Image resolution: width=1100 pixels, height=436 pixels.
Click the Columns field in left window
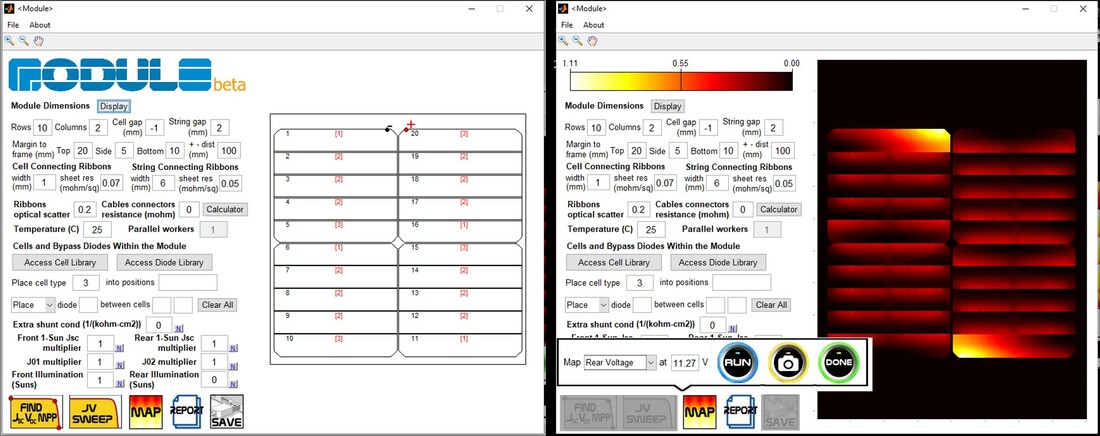[x=98, y=128]
